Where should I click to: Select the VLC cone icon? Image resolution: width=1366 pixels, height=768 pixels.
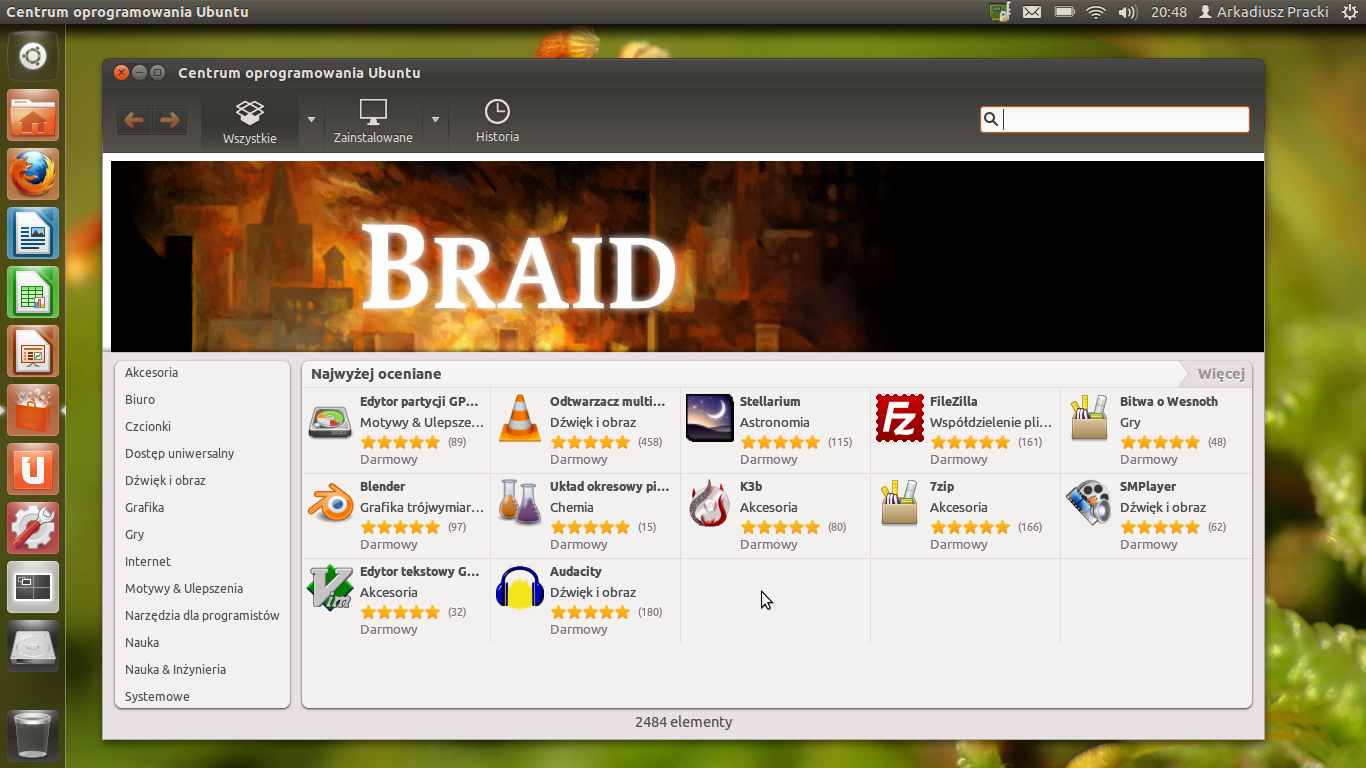click(519, 418)
